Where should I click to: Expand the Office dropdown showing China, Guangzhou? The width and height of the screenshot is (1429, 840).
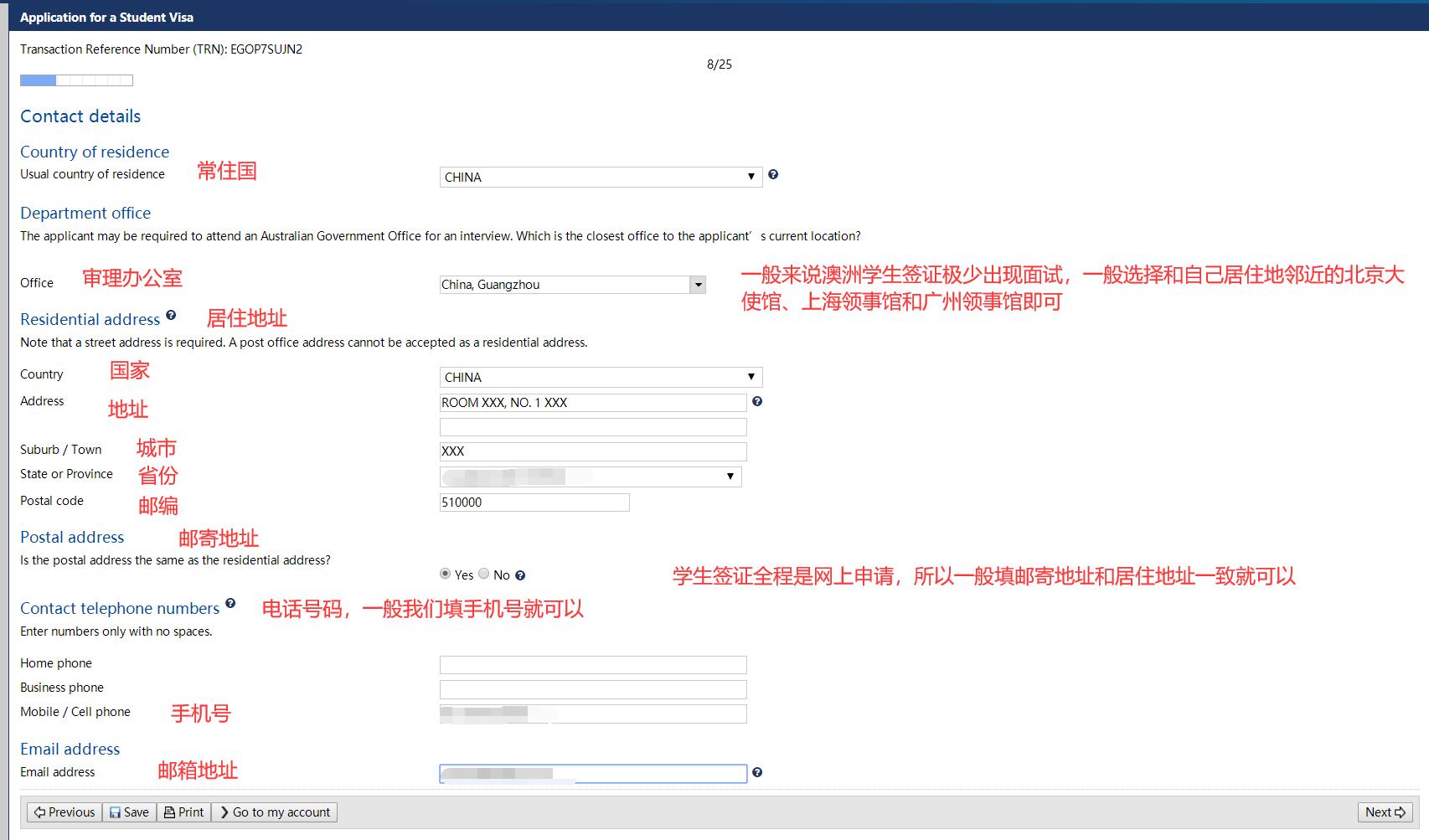[x=698, y=285]
